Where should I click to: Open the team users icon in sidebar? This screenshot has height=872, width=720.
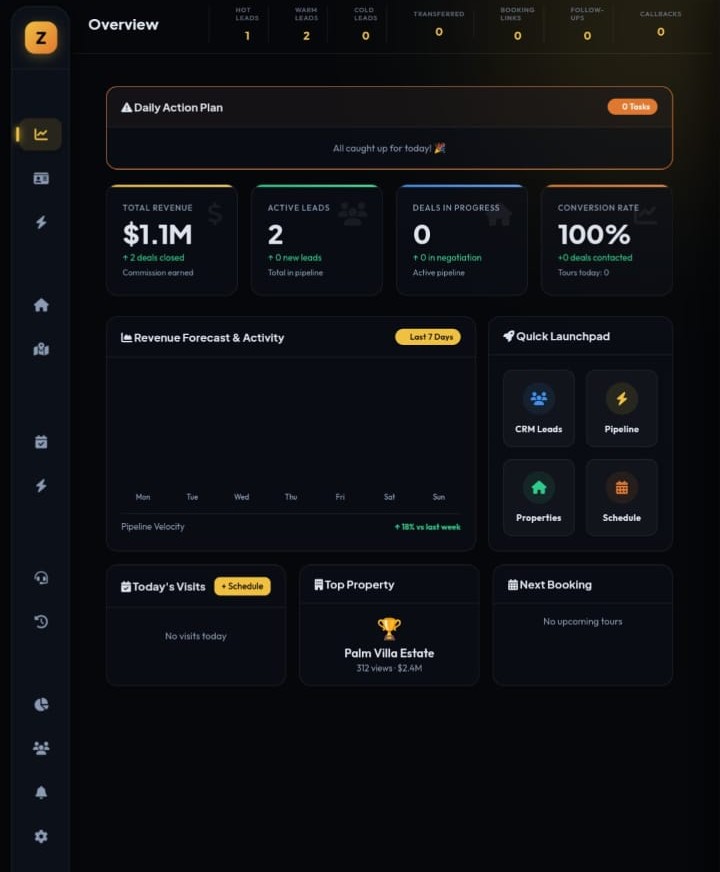click(41, 748)
